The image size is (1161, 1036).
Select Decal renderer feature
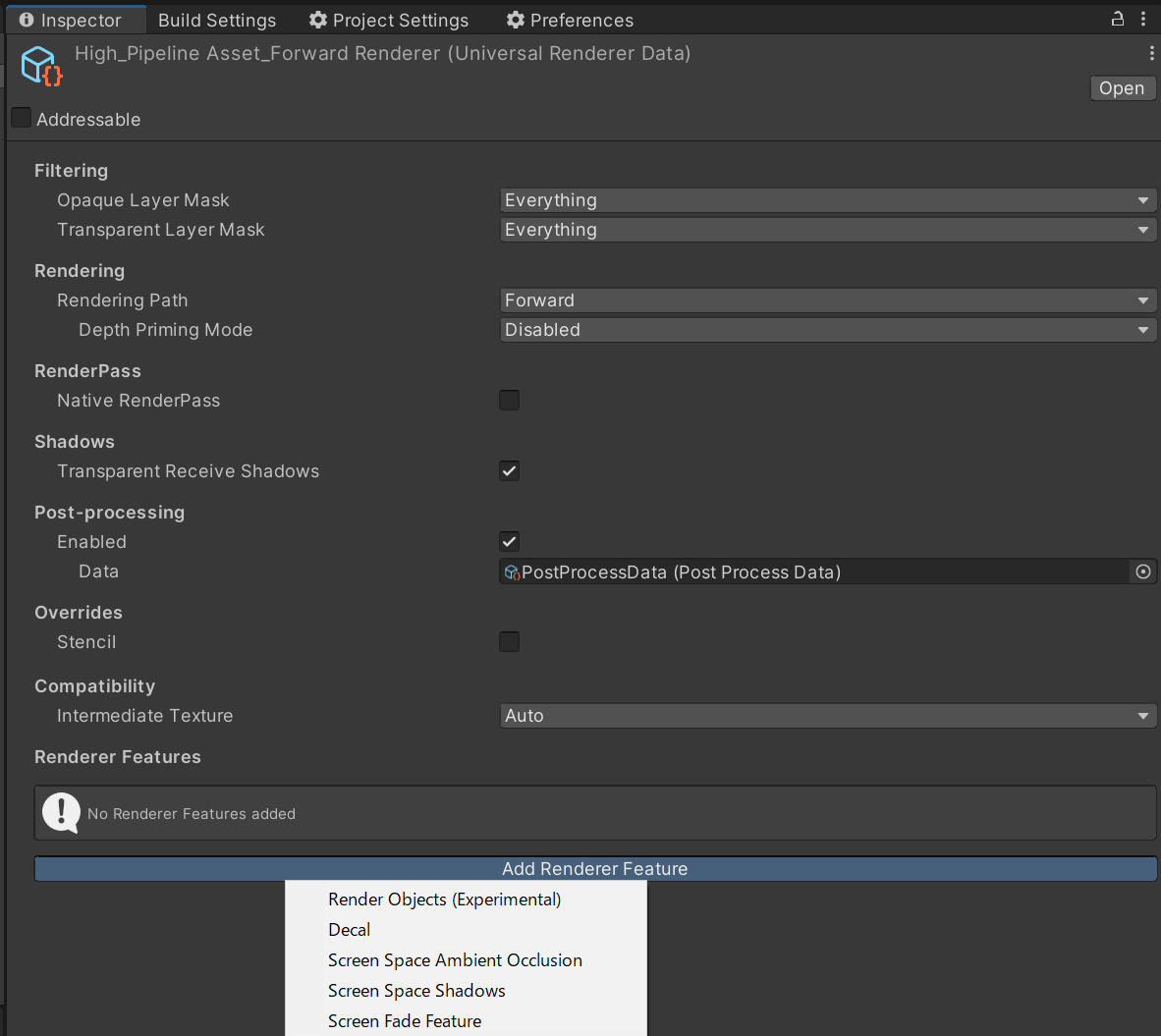pos(466,929)
